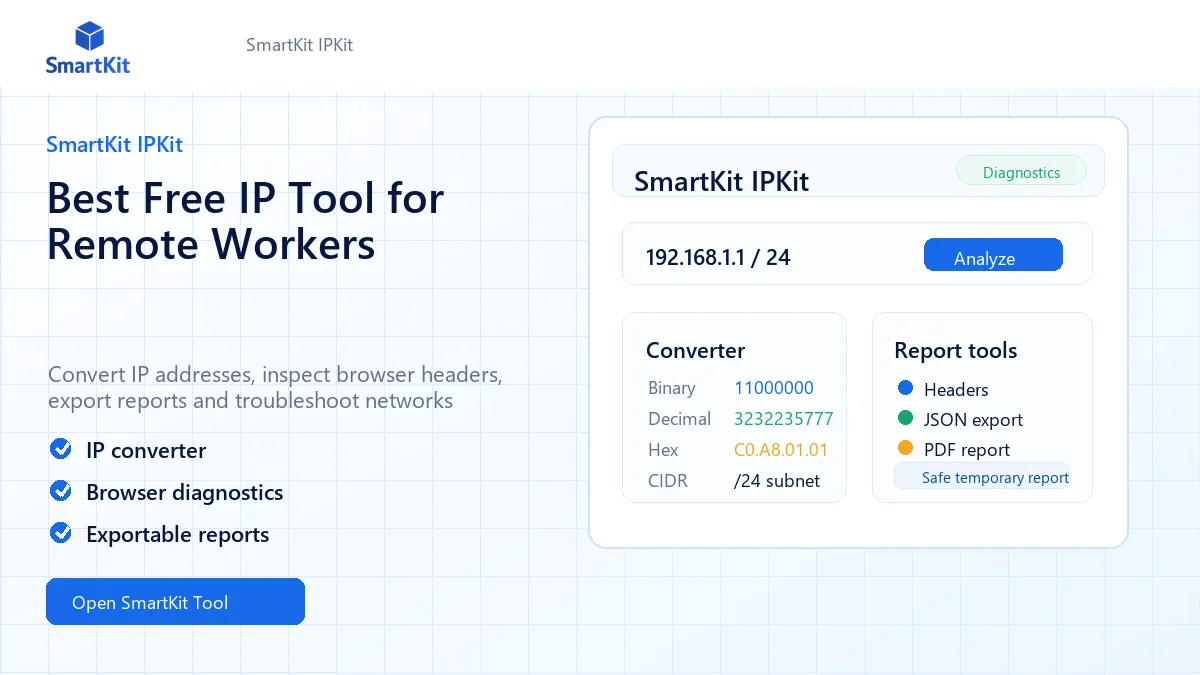Screen dimensions: 1200x675
Task: Focus the 192.168.1.1 / 24 input field
Action: click(857, 254)
